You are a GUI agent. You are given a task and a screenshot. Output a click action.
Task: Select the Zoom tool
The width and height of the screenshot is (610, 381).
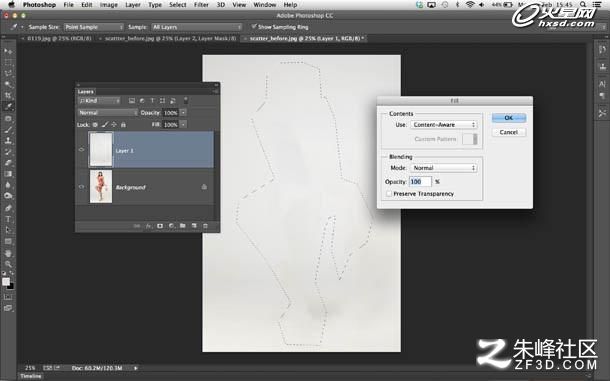pos(8,264)
